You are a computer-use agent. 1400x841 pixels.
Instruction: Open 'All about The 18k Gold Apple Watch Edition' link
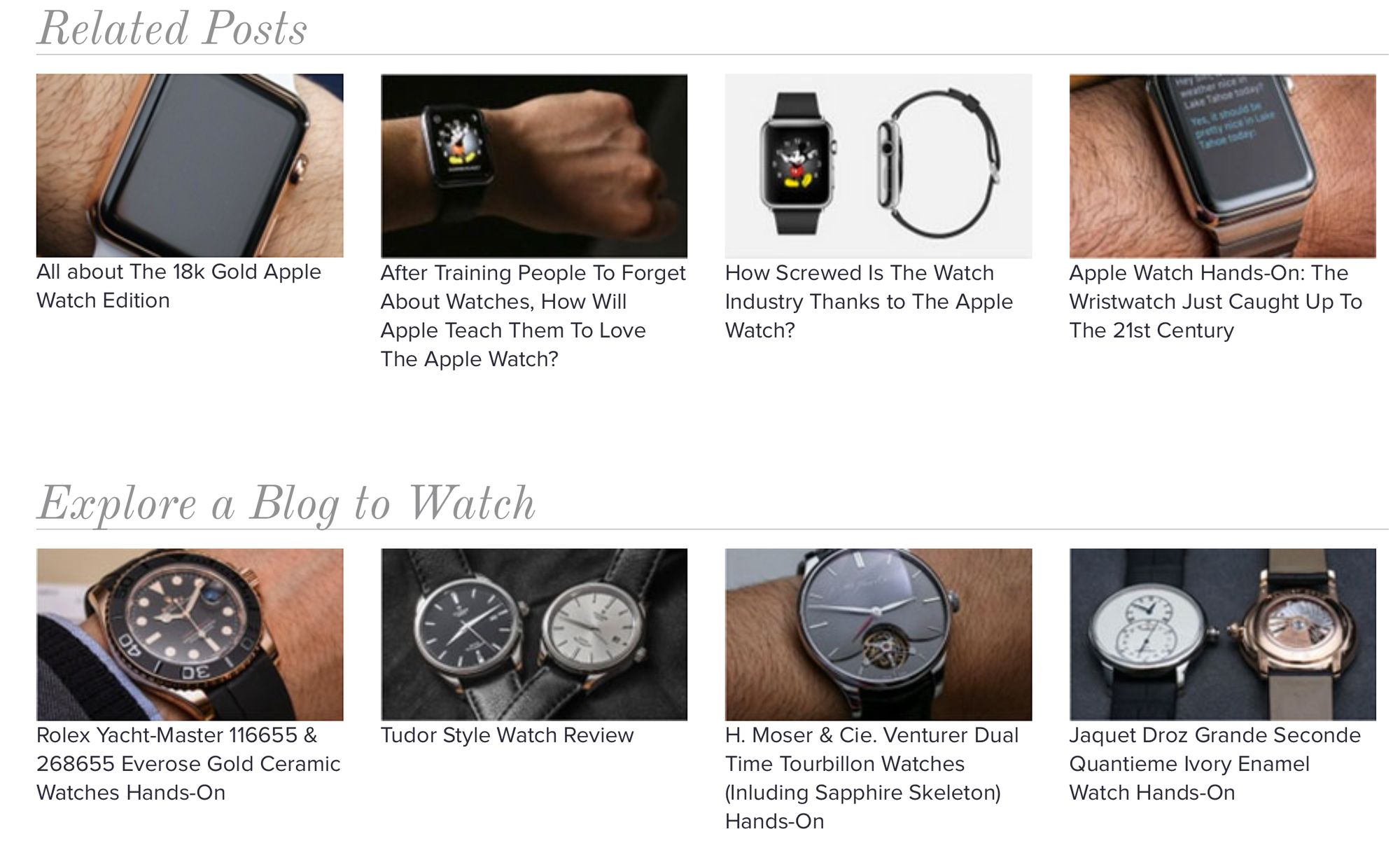pos(178,286)
